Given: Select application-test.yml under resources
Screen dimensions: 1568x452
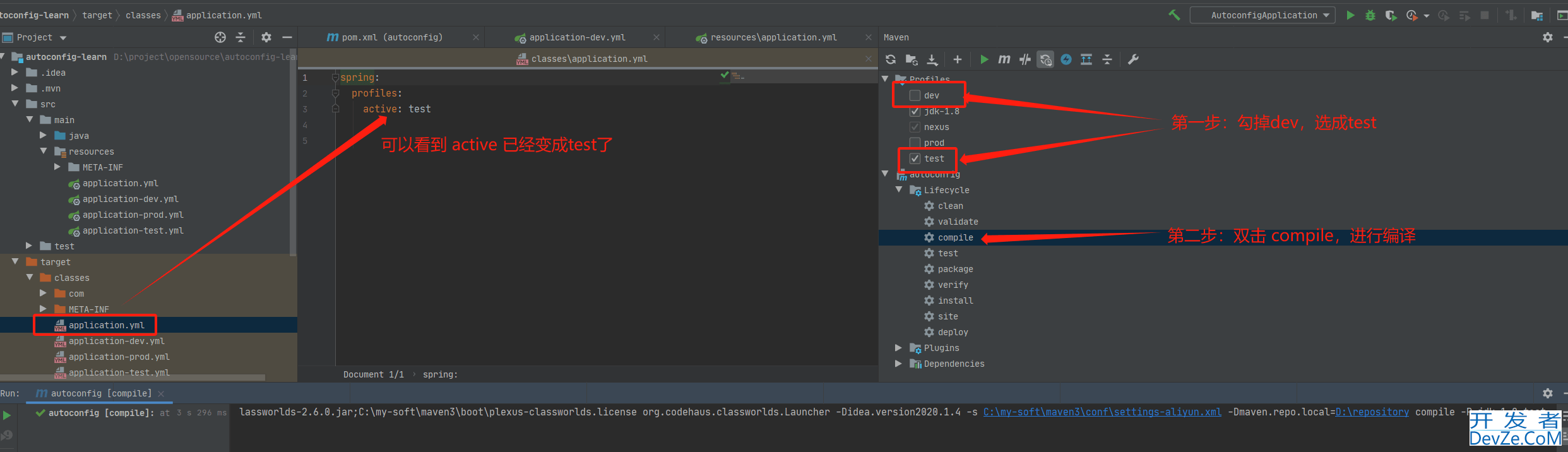Looking at the screenshot, I should tap(133, 230).
